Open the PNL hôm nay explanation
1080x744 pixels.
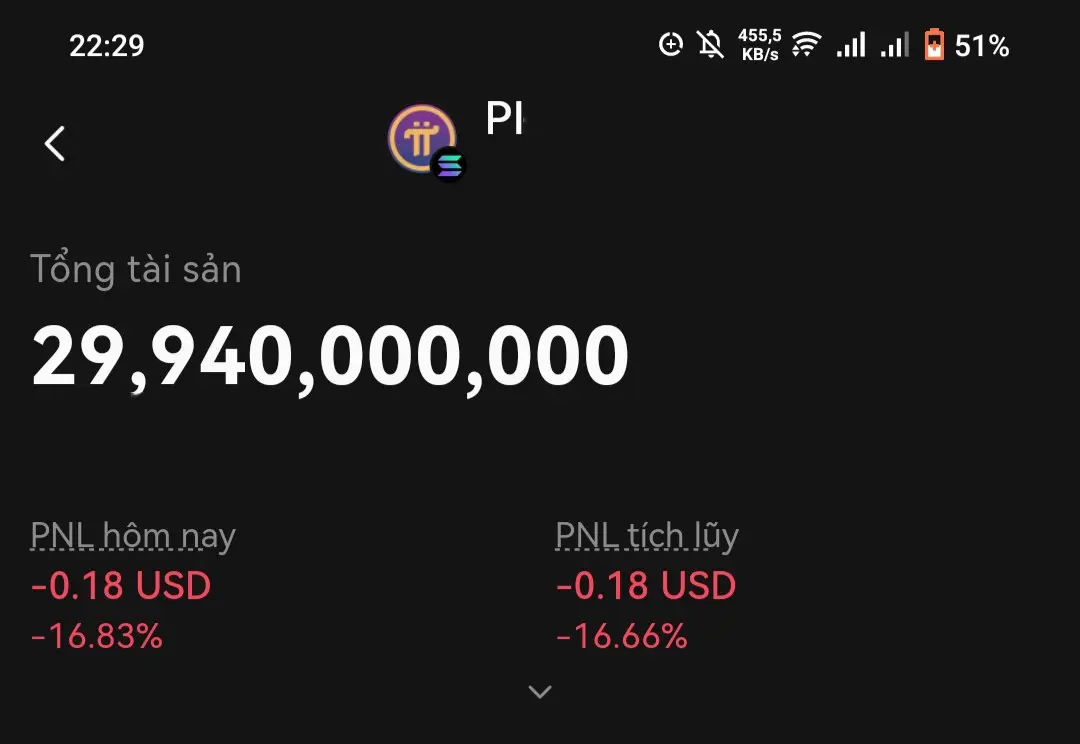click(133, 537)
